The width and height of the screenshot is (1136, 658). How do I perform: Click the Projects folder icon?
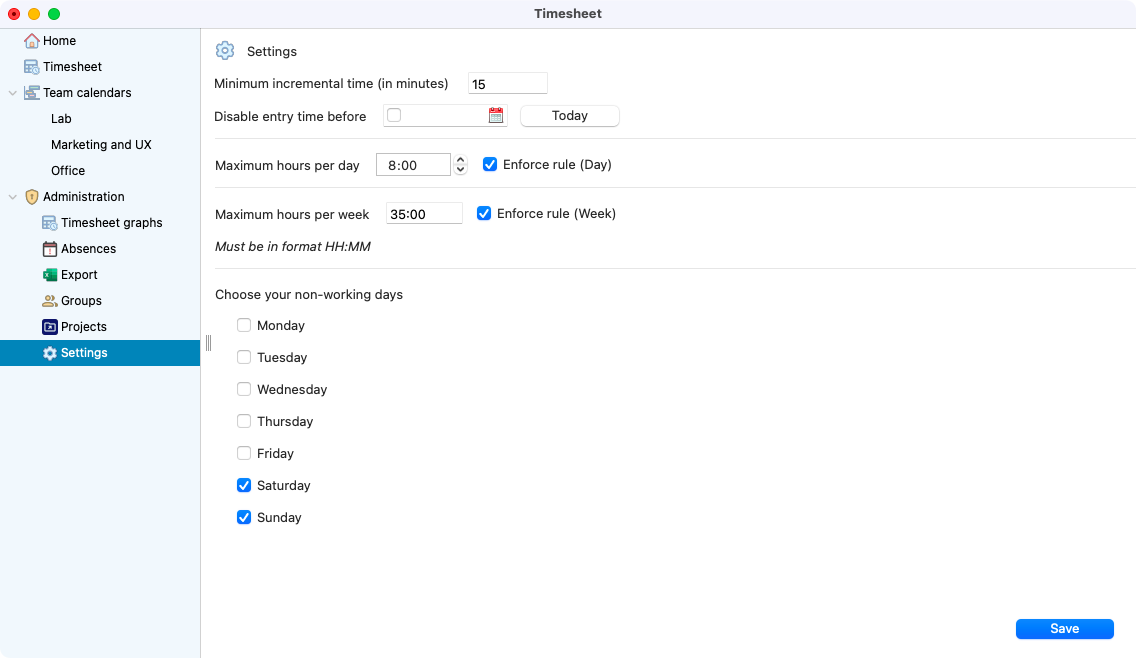tap(49, 327)
